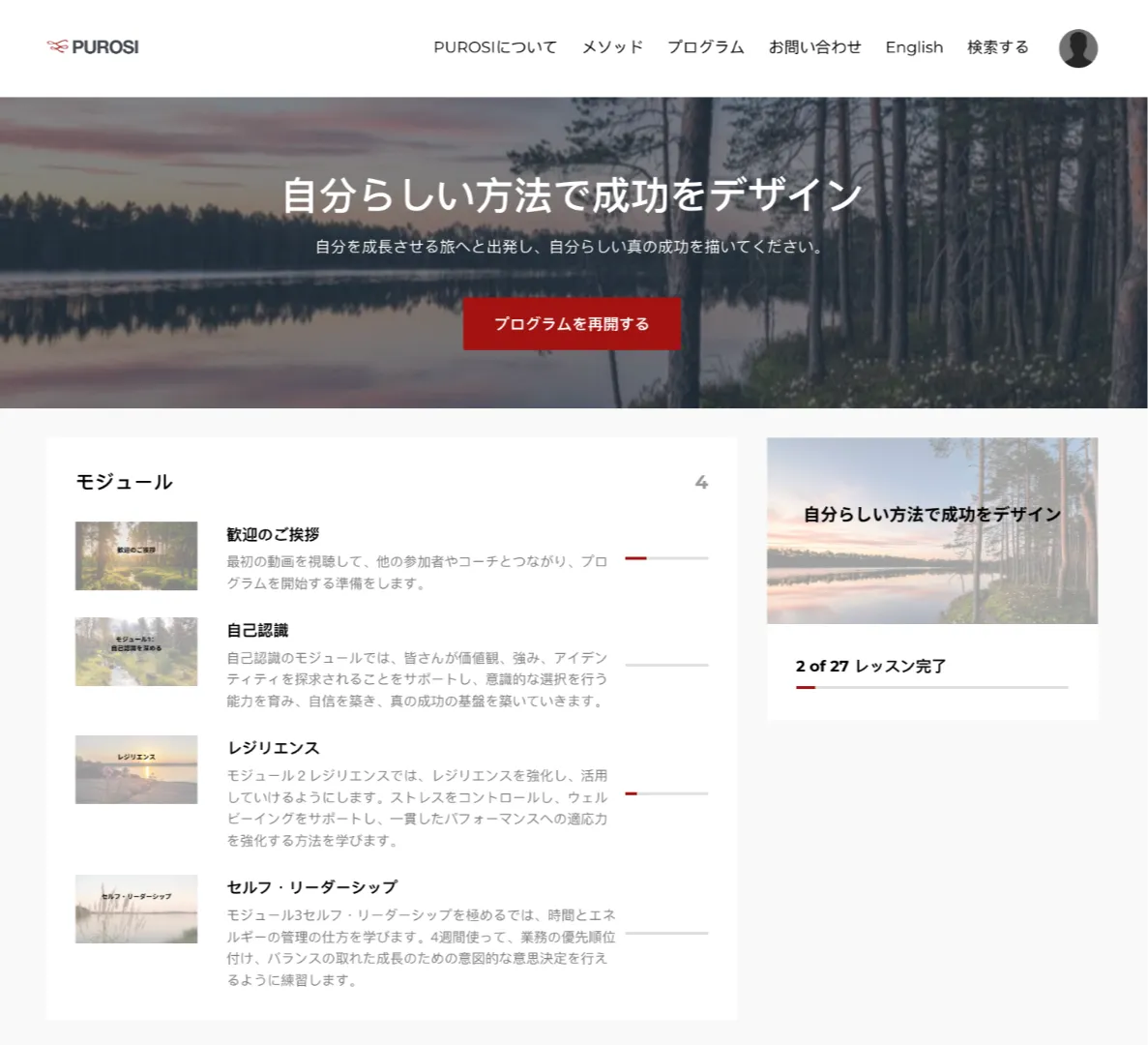The height and width of the screenshot is (1045, 1148).
Task: Click the セルフ・リーダーシップ module title
Action: [311, 887]
